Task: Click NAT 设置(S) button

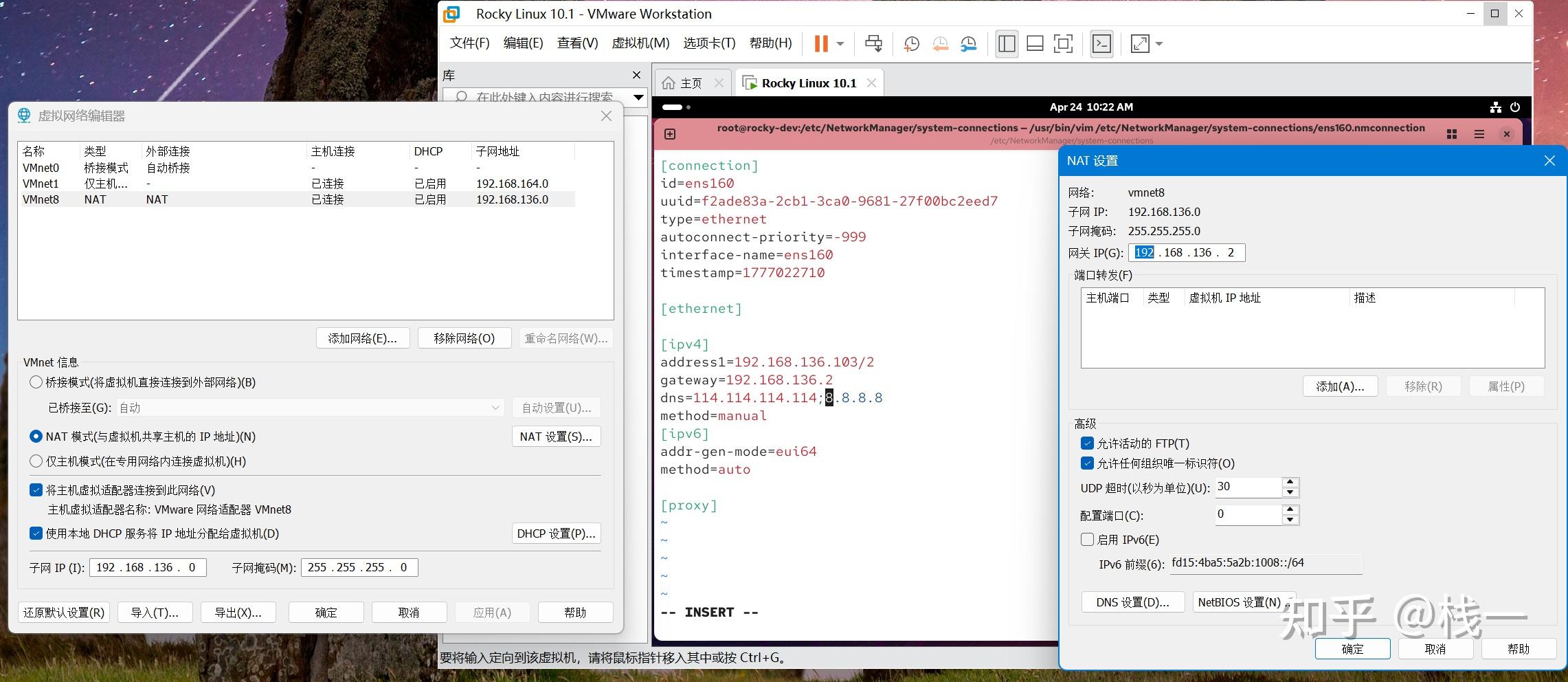Action: pyautogui.click(x=556, y=437)
